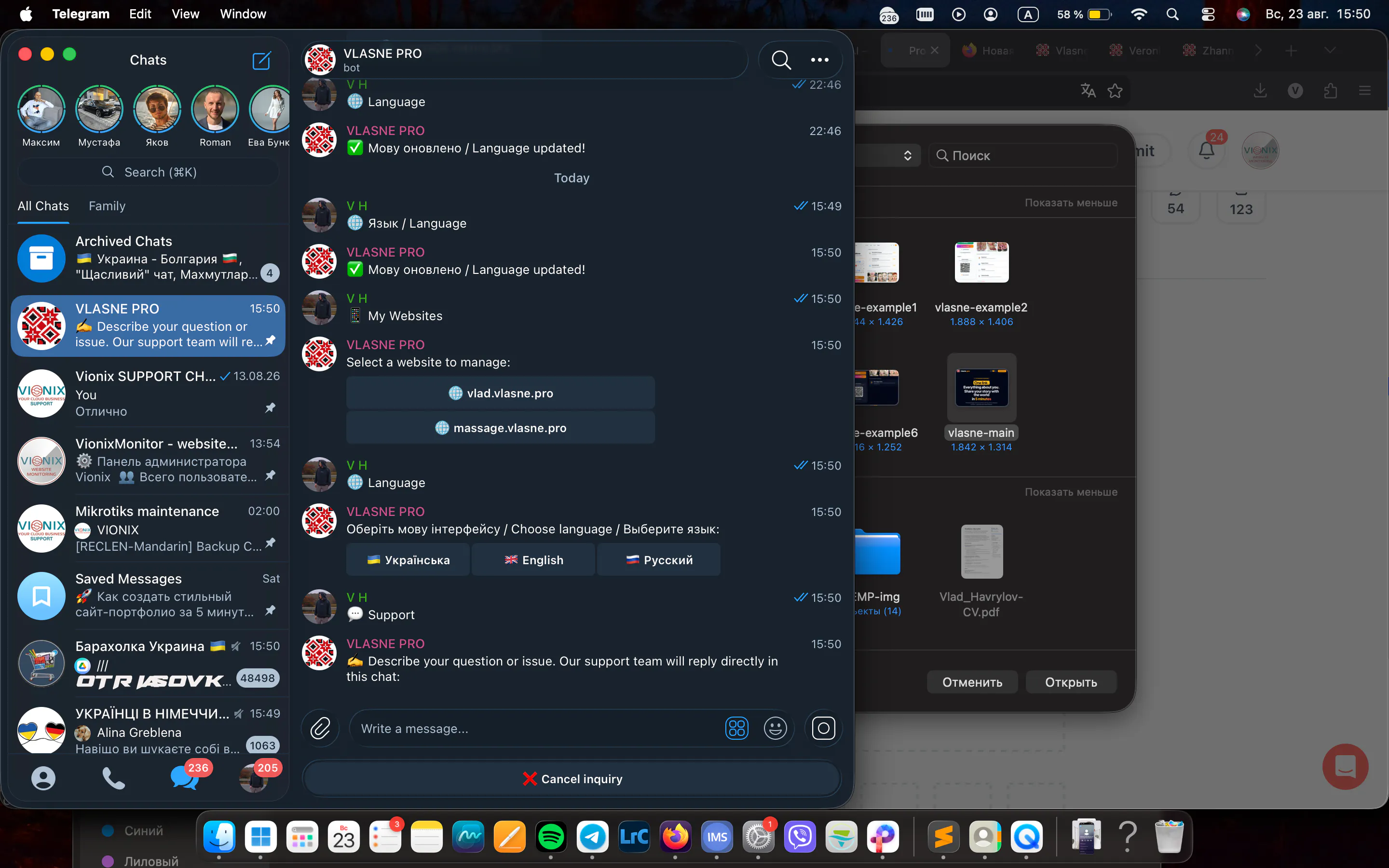Open the emoji picker
The image size is (1389, 868).
[775, 729]
